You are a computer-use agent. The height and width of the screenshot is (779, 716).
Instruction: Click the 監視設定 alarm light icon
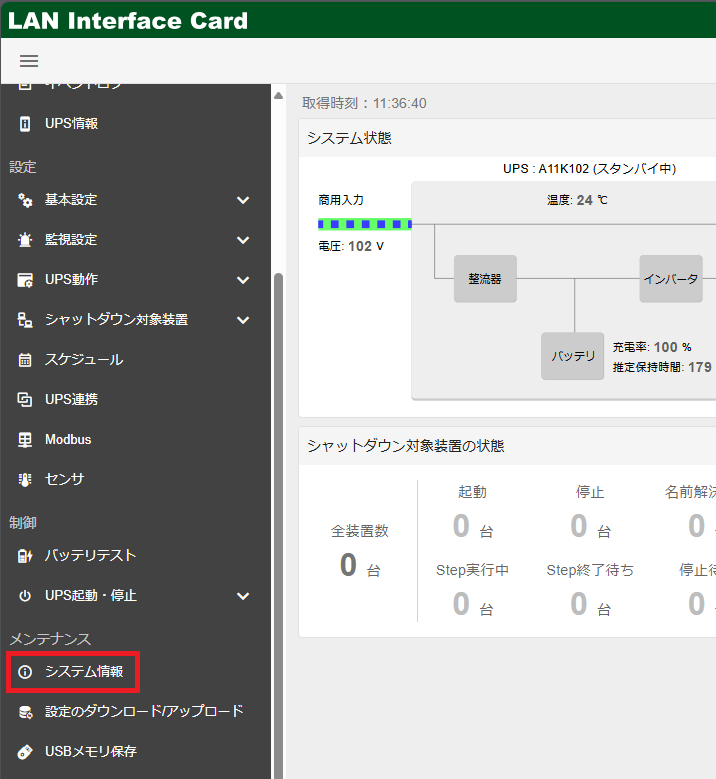coord(25,240)
